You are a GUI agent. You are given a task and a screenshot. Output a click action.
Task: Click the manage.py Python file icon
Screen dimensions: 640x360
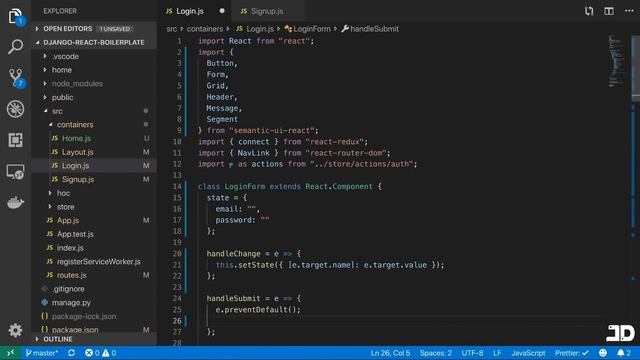tap(44, 302)
